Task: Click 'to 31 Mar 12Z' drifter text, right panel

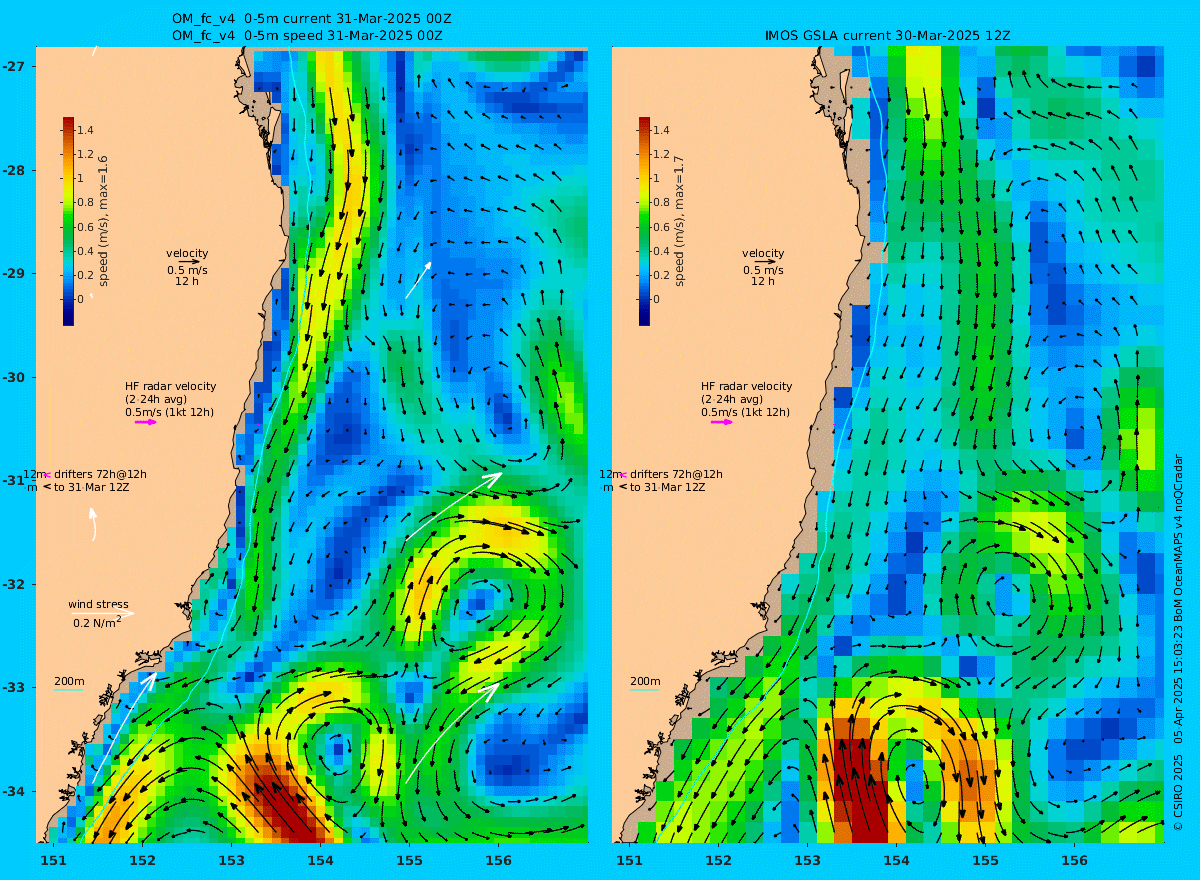Action: pos(668,487)
